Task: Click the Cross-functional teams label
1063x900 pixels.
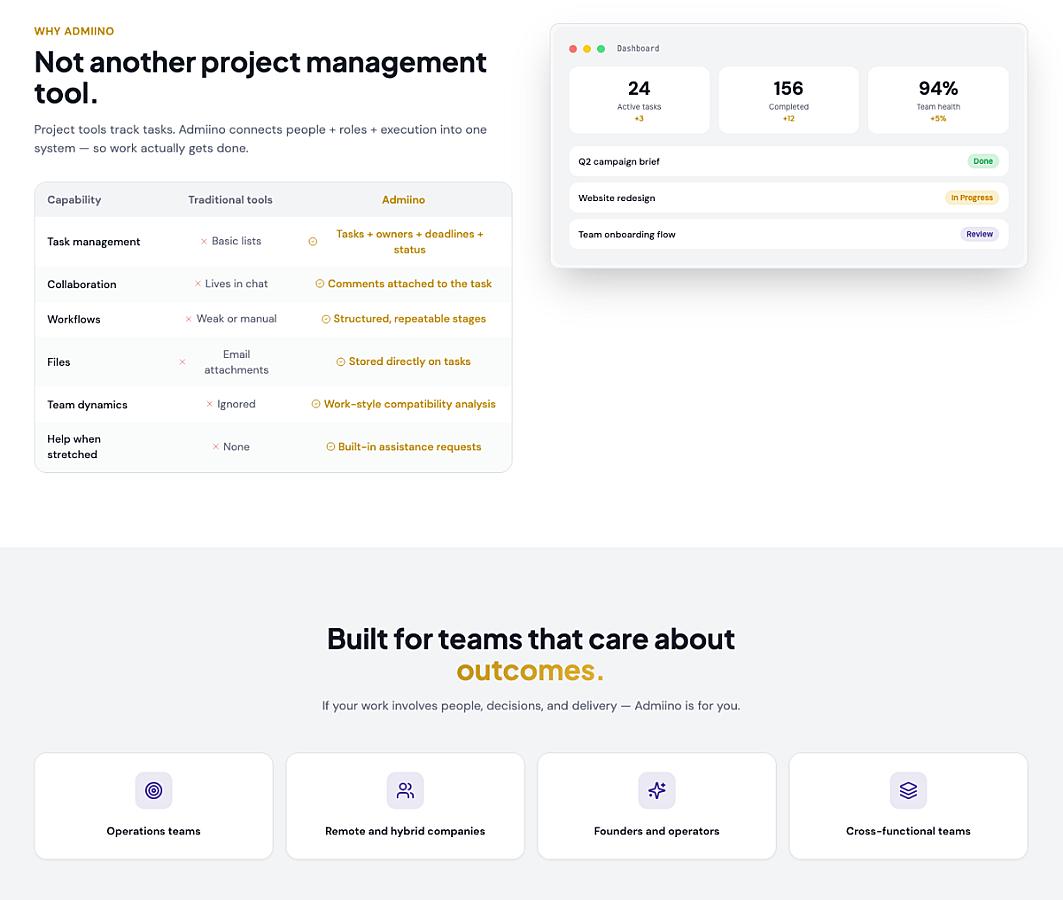Action: pyautogui.click(x=908, y=831)
